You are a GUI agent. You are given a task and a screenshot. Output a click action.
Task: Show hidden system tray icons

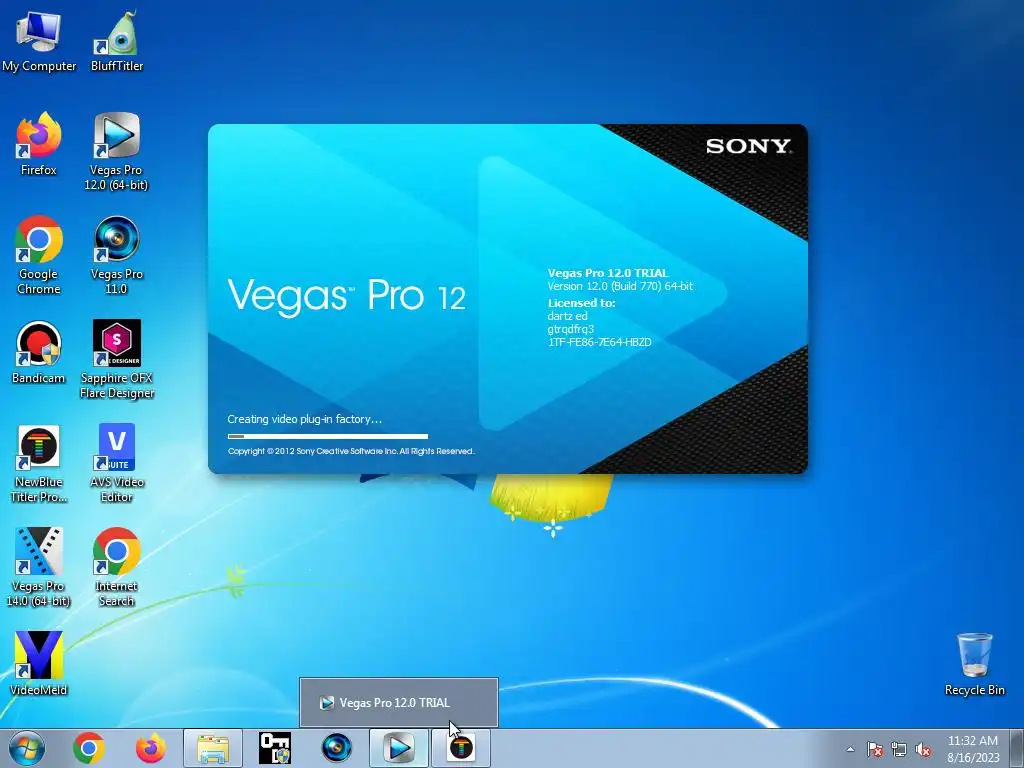pos(850,749)
